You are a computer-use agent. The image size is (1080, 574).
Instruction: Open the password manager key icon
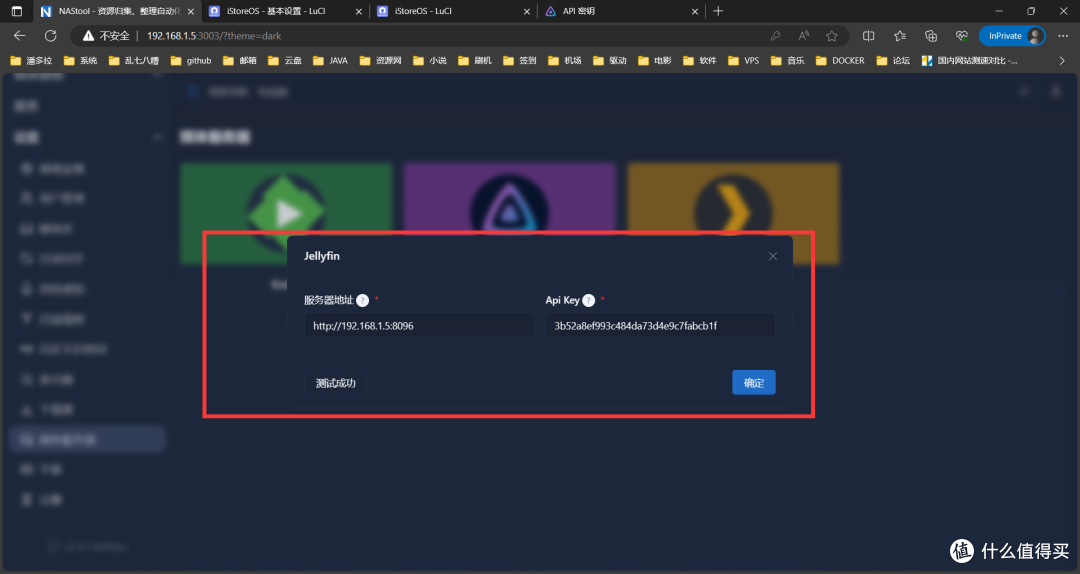click(776, 36)
